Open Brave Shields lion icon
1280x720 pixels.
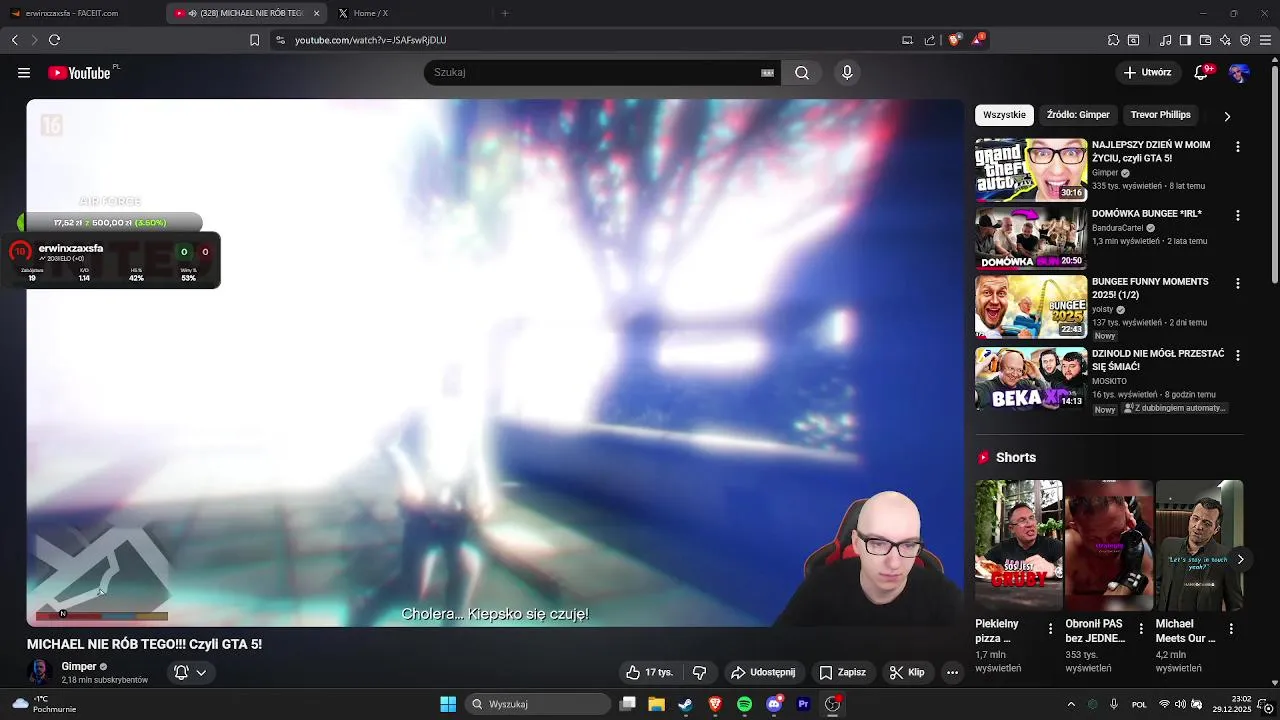pos(954,40)
